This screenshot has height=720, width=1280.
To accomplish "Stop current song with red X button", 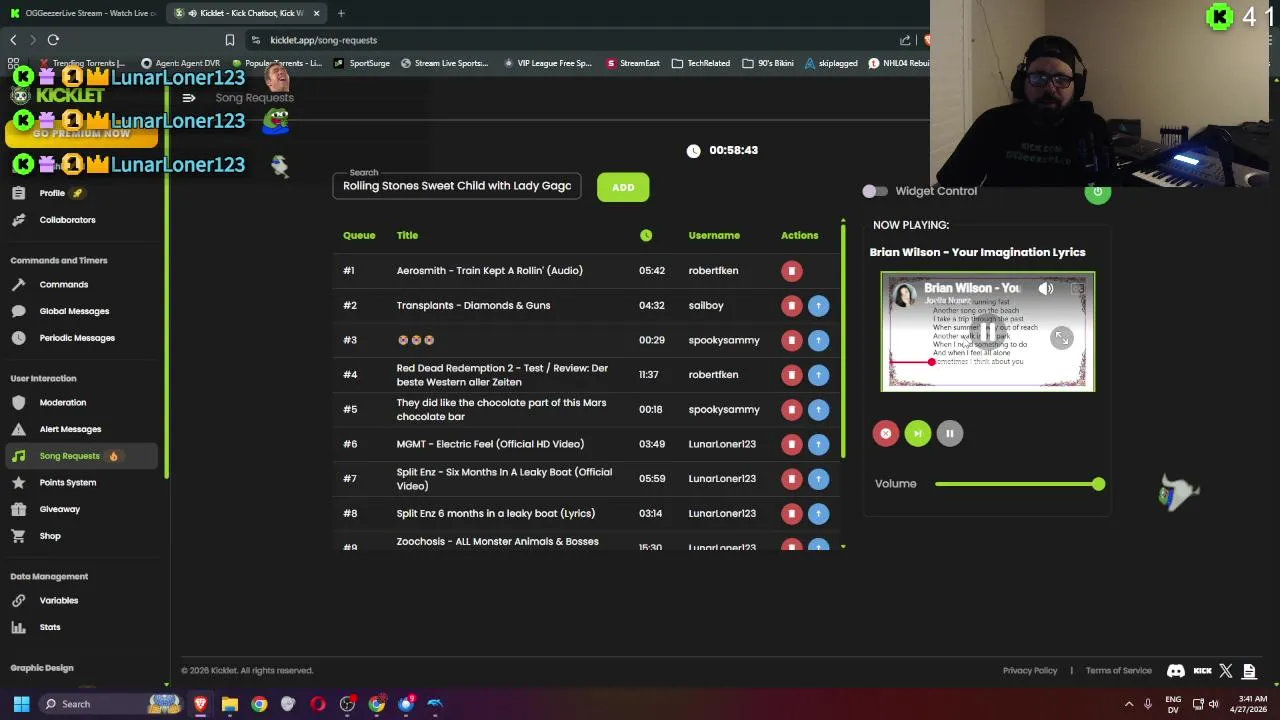I will pos(885,433).
